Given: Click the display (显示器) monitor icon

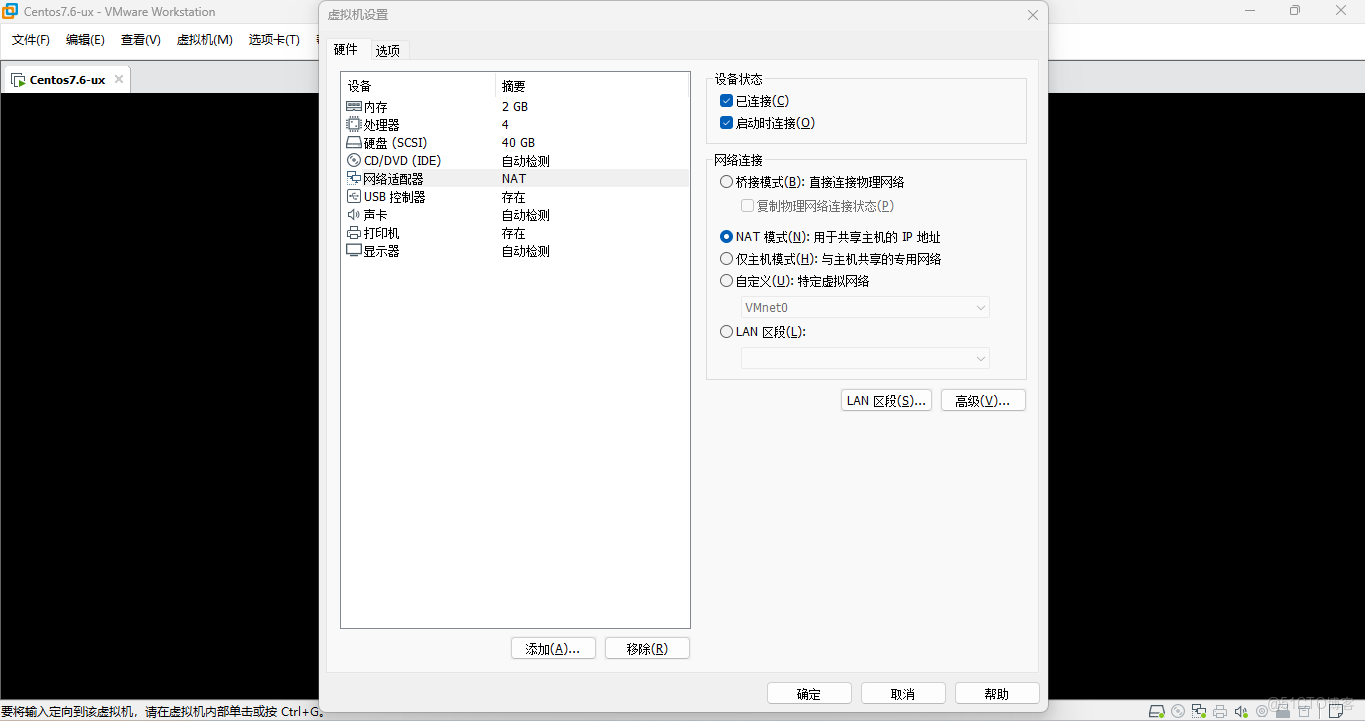Looking at the screenshot, I should 354,251.
